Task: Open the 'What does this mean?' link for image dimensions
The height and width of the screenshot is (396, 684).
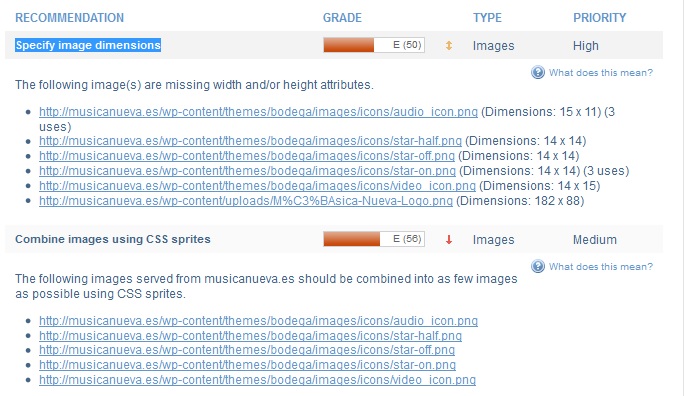Action: point(601,72)
